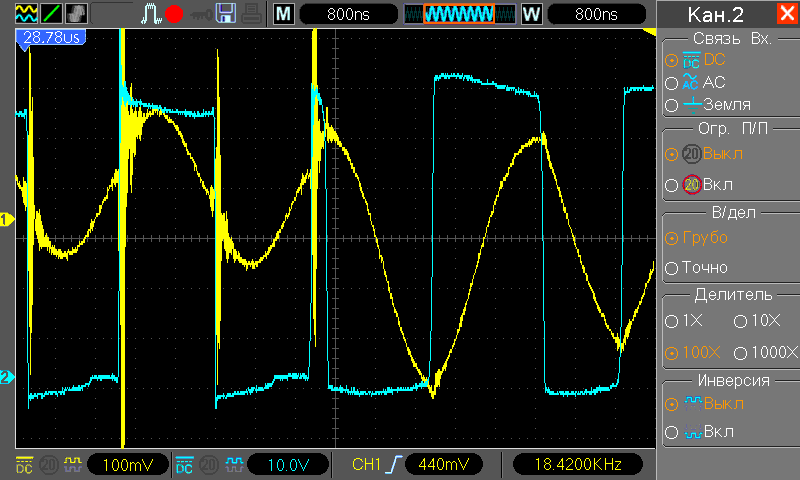This screenshot has width=800, height=480.
Task: Click the CH2 10.0V scale value
Action: tap(288, 465)
